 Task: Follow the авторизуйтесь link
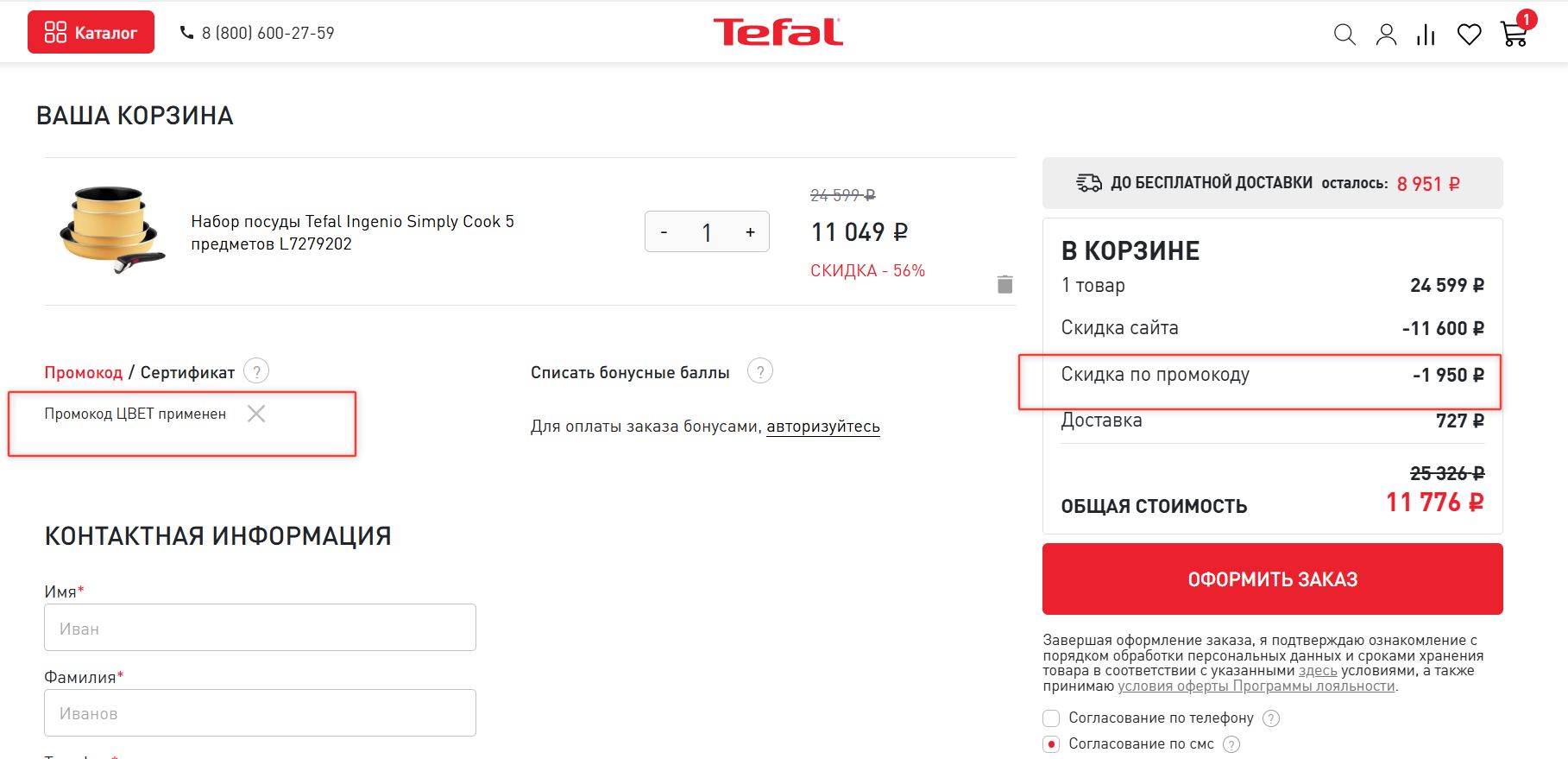pos(823,426)
